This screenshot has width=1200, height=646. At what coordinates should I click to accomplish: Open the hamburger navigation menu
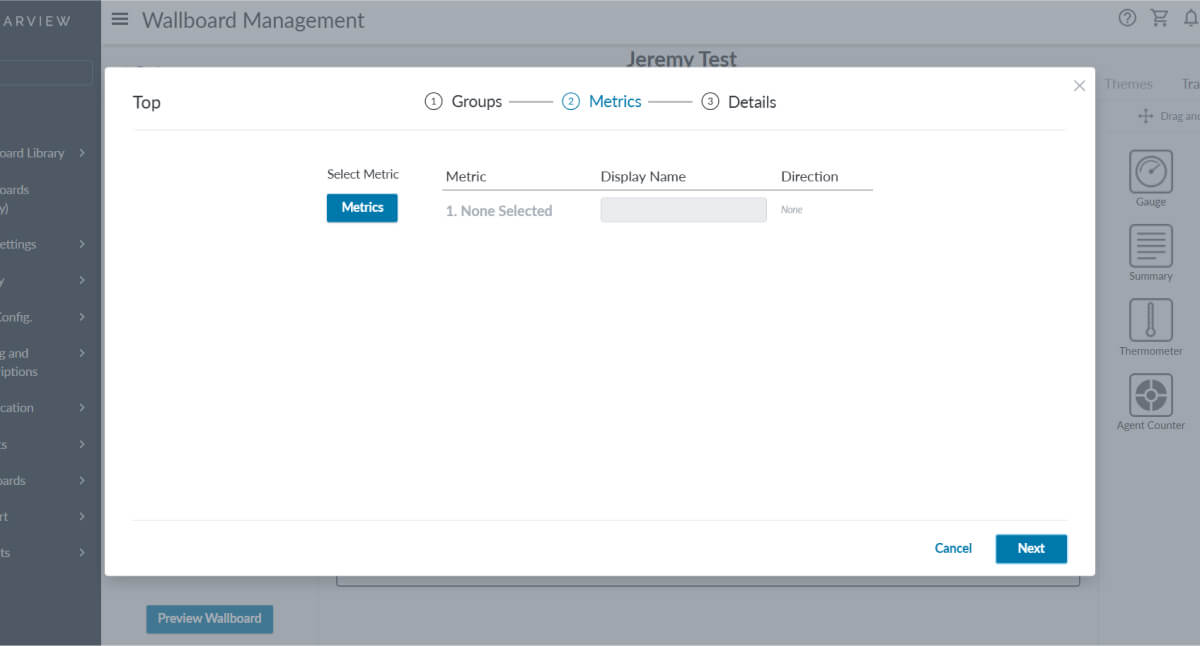120,19
